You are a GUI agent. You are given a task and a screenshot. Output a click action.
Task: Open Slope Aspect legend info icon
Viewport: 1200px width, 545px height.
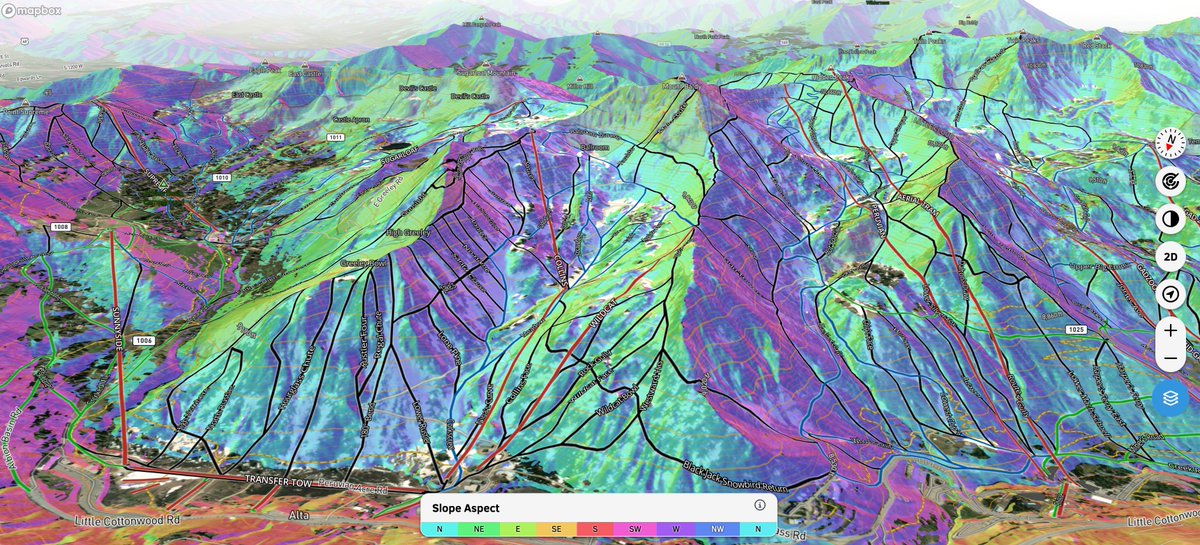click(760, 506)
